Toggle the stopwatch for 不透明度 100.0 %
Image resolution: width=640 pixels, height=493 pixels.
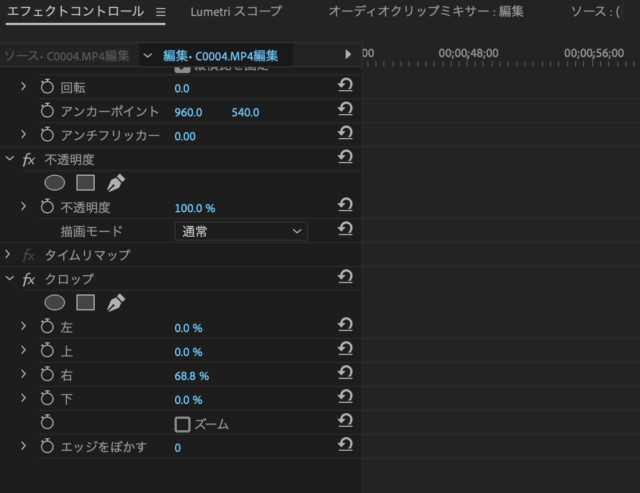coord(47,207)
